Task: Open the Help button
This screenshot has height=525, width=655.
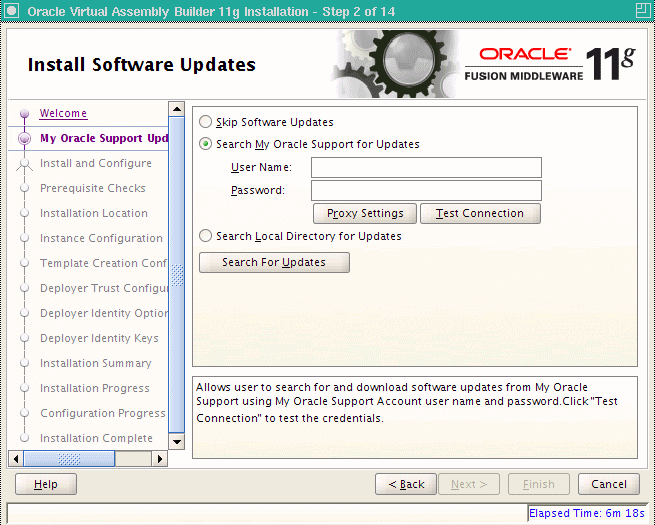Action: tap(46, 484)
